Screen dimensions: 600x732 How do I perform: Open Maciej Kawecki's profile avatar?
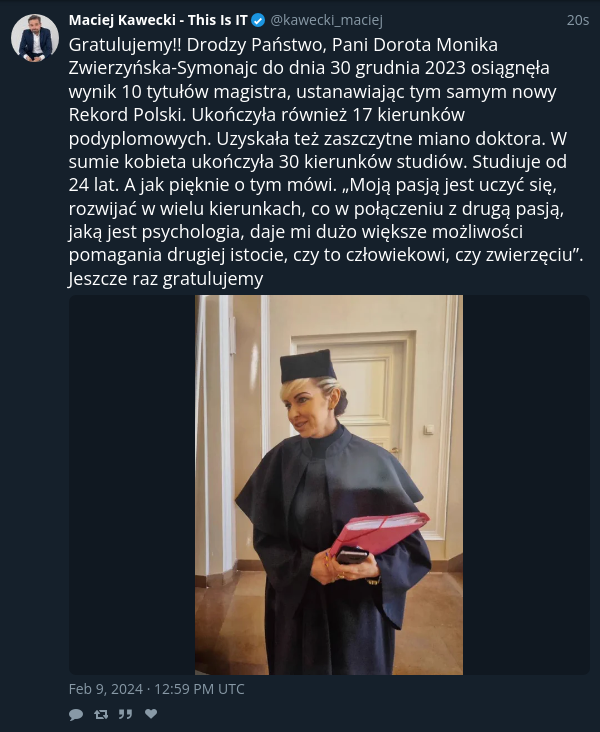tap(35, 38)
